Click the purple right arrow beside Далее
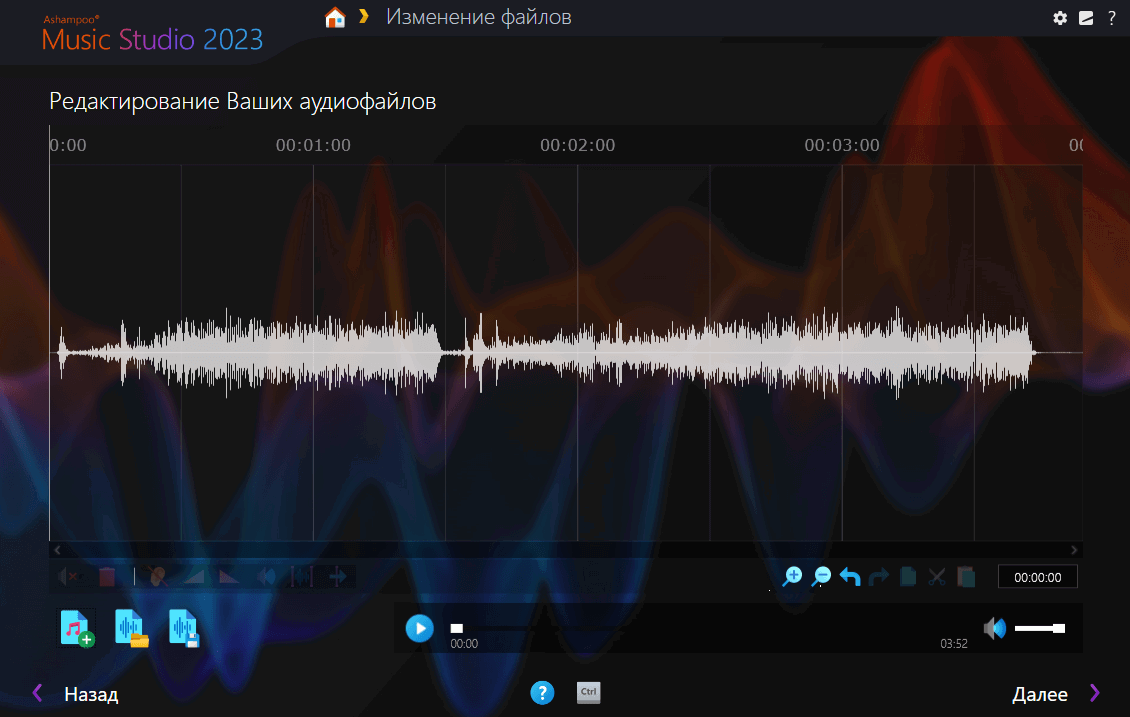 coord(1095,693)
